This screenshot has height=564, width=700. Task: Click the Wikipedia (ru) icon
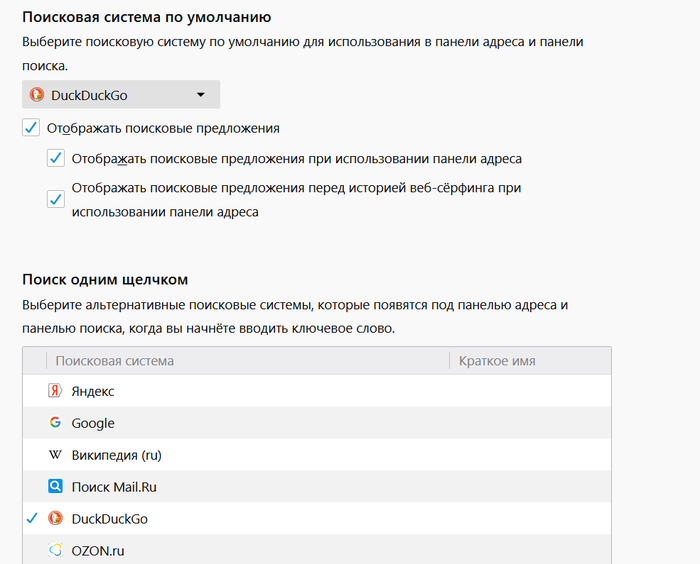(x=56, y=455)
